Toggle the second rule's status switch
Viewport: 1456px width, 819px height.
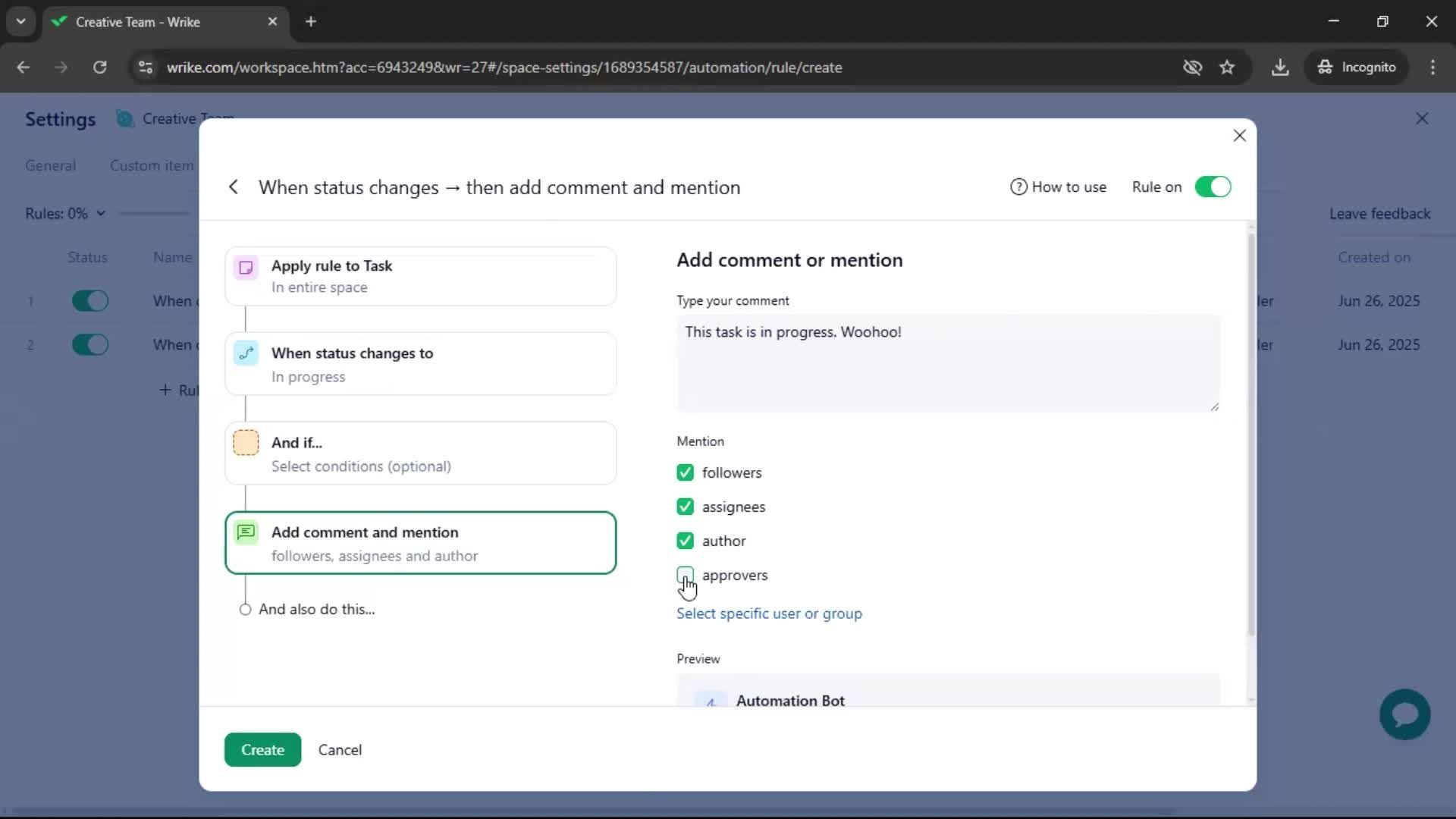[90, 345]
